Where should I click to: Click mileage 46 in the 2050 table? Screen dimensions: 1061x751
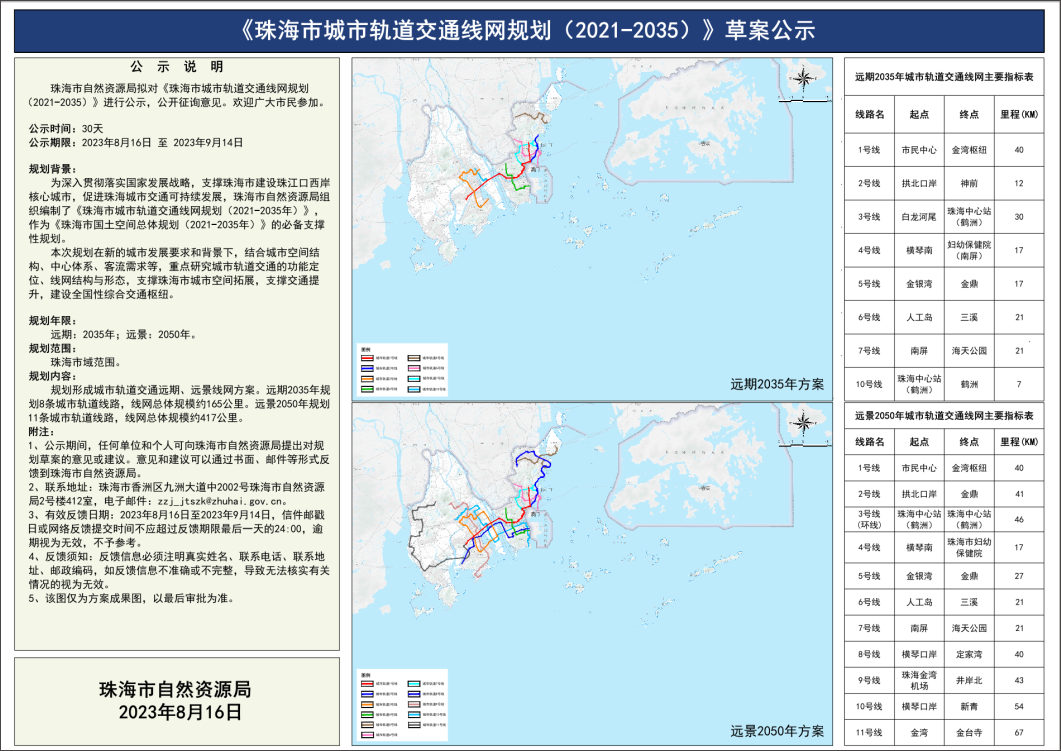pyautogui.click(x=1019, y=520)
